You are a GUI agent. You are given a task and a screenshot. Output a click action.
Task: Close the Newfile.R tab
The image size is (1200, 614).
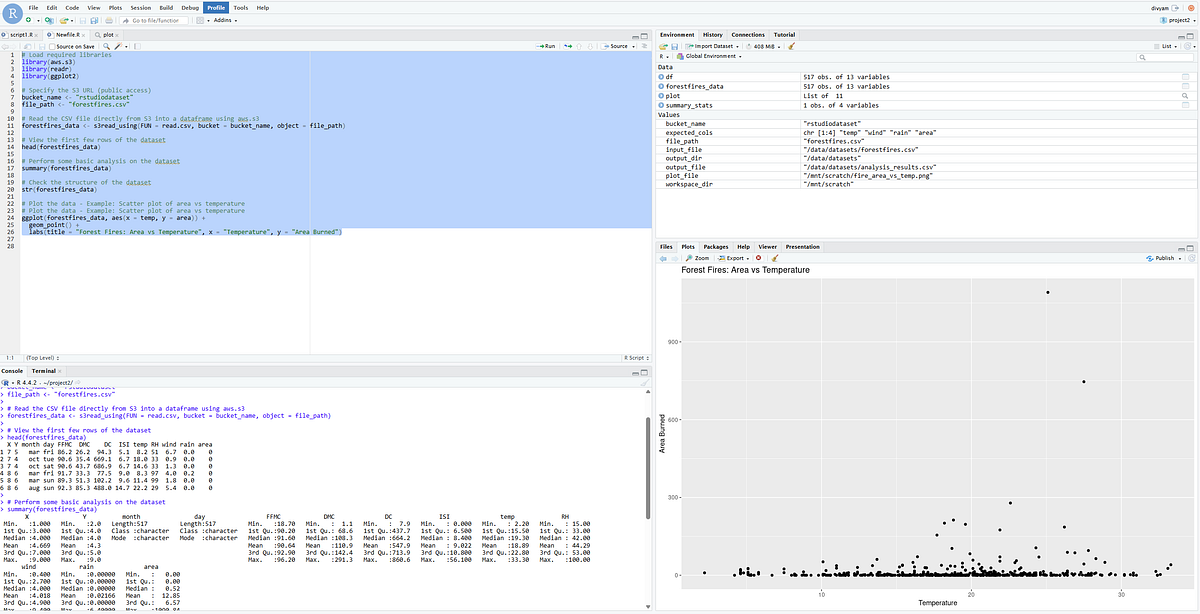[83, 35]
